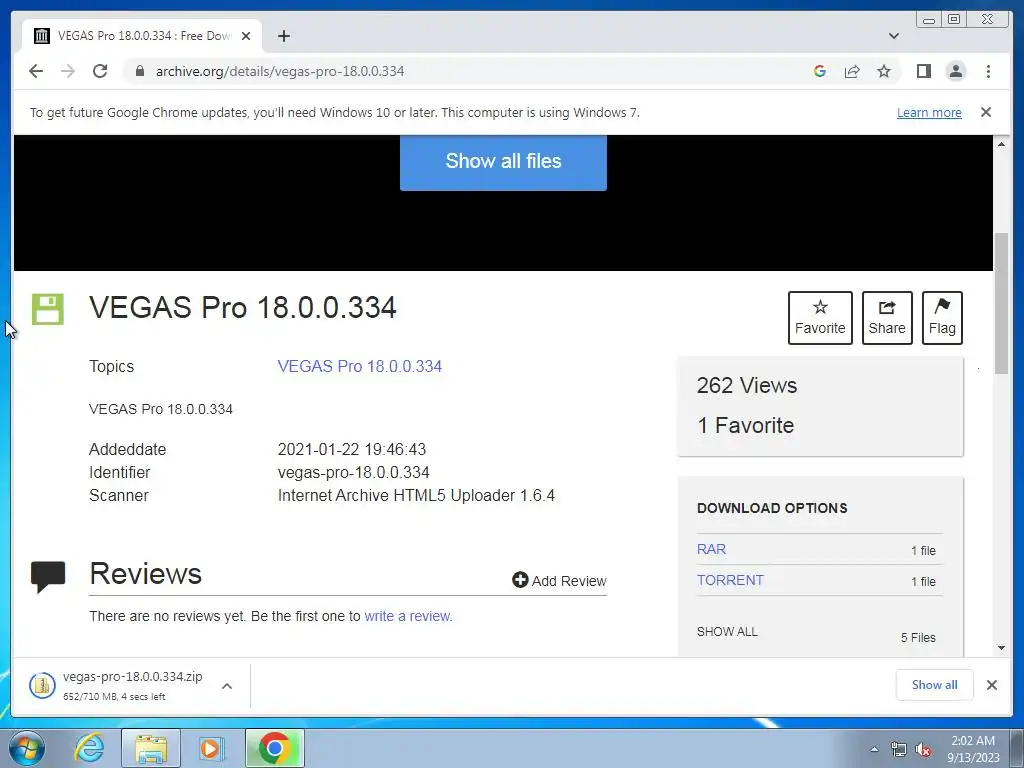1024x768 pixels.
Task: Open Learn more link about Chrome updates
Action: [x=929, y=112]
